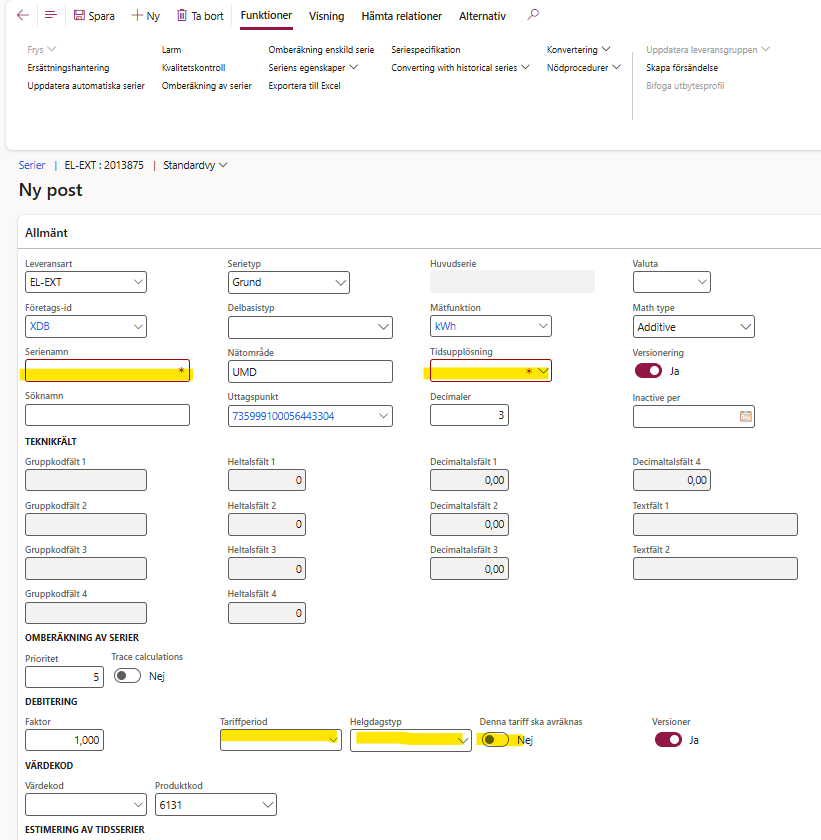Expand the Tariffperiod dropdown
Image resolution: width=821 pixels, height=840 pixels.
pos(332,741)
